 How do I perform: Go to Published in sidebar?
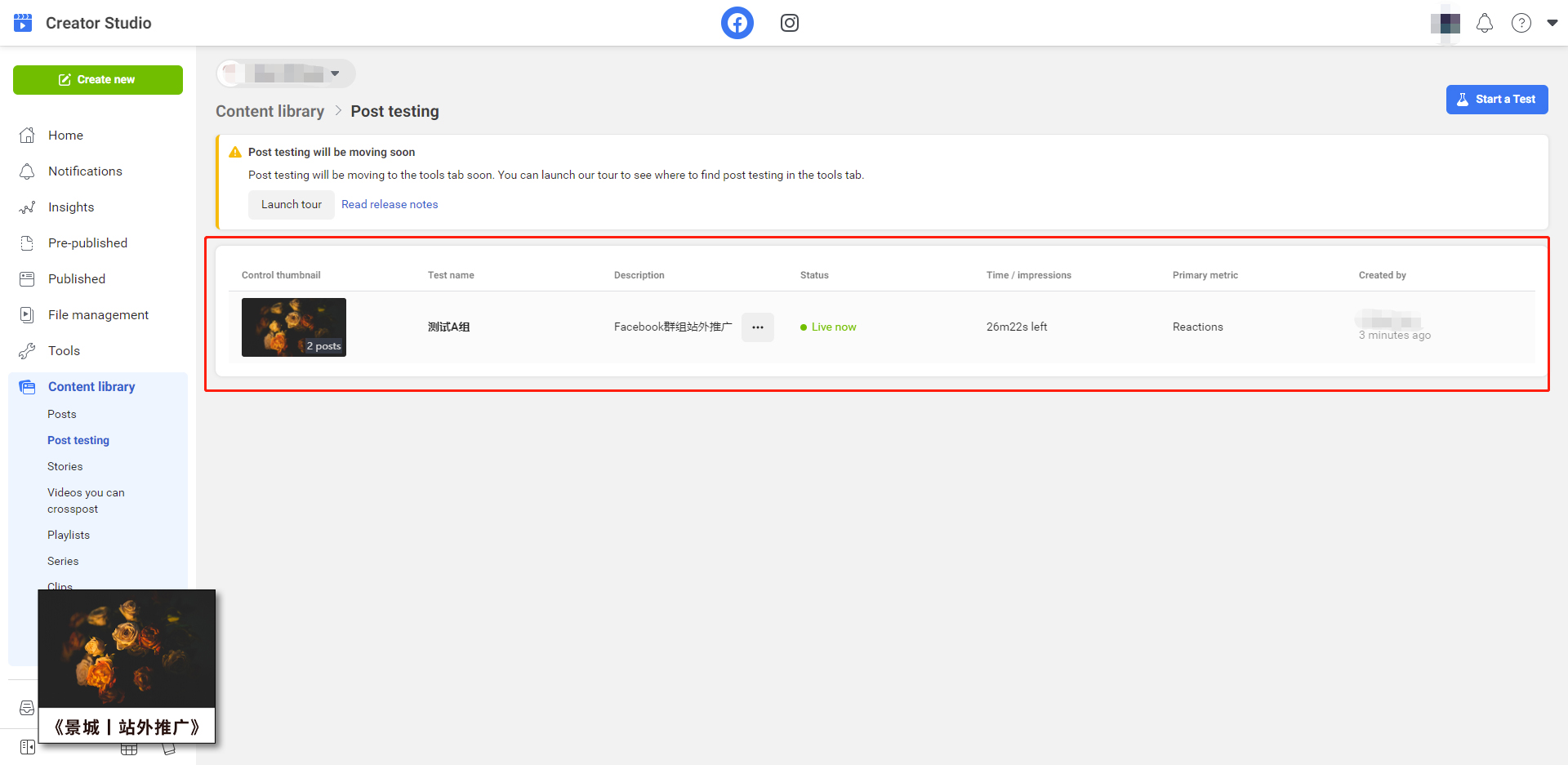click(77, 279)
